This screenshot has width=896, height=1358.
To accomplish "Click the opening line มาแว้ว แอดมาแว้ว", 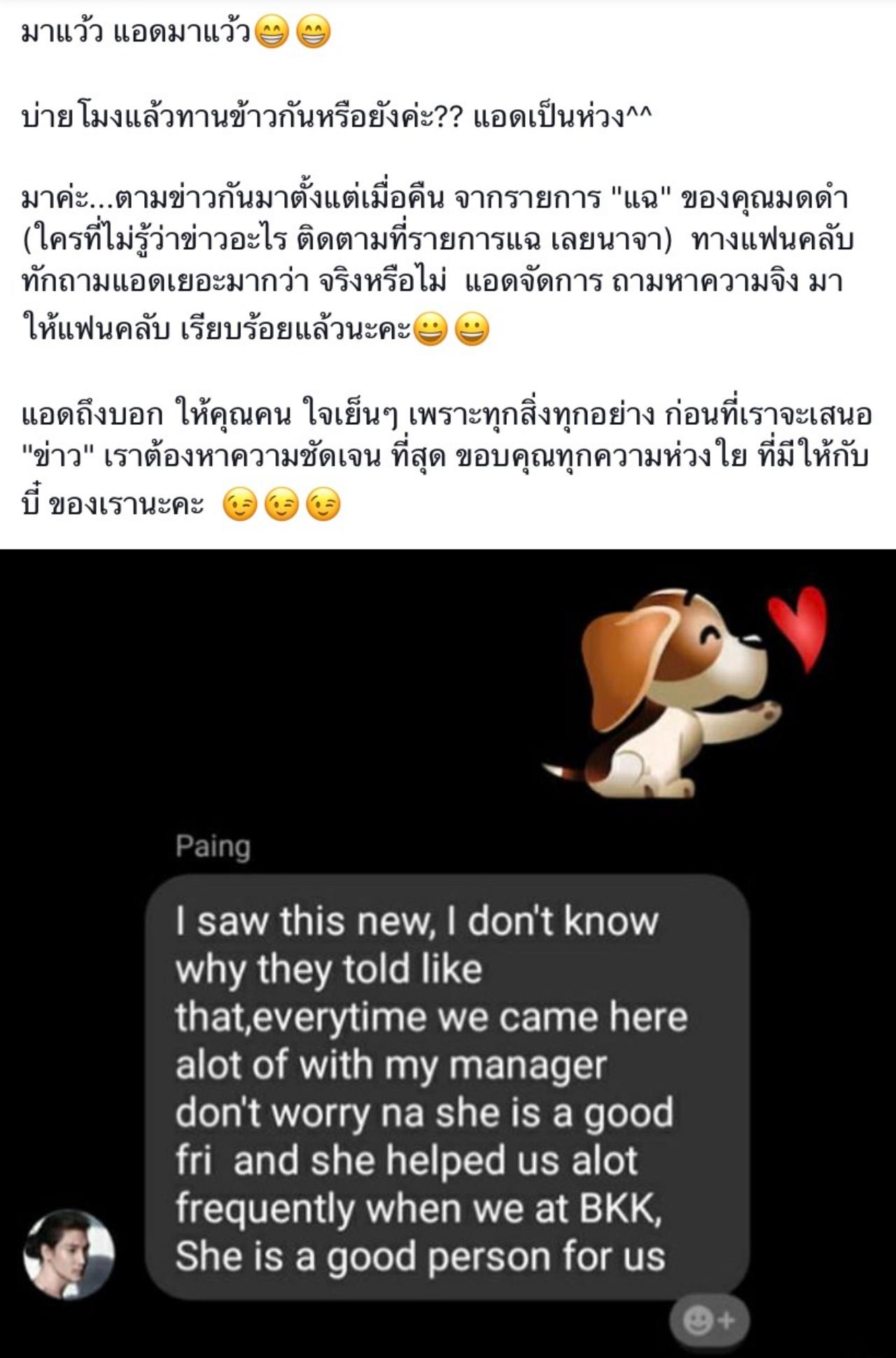I will [x=136, y=31].
